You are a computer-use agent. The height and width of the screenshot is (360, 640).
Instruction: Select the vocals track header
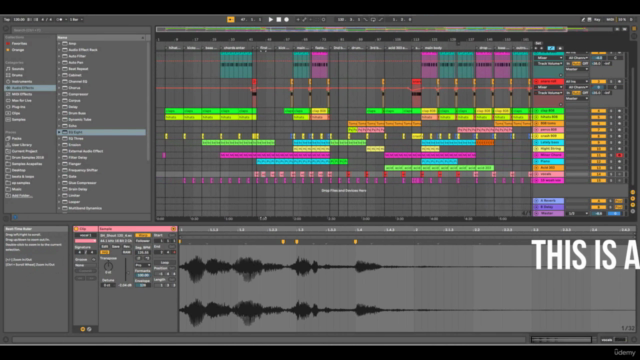548,174
